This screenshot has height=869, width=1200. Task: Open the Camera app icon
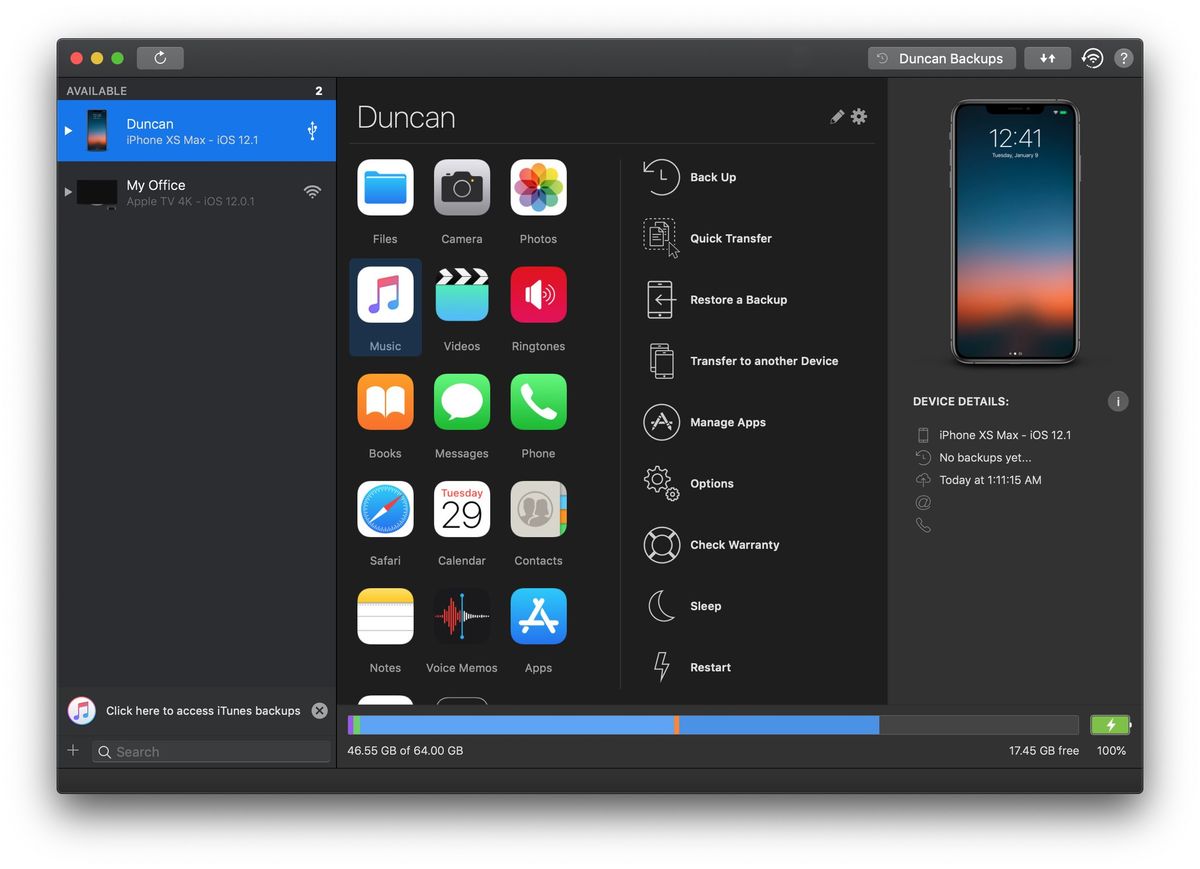coord(462,188)
